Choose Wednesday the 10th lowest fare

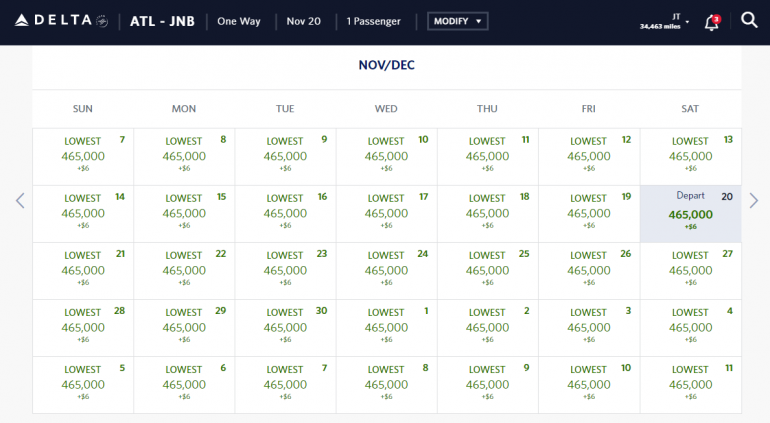(x=386, y=156)
